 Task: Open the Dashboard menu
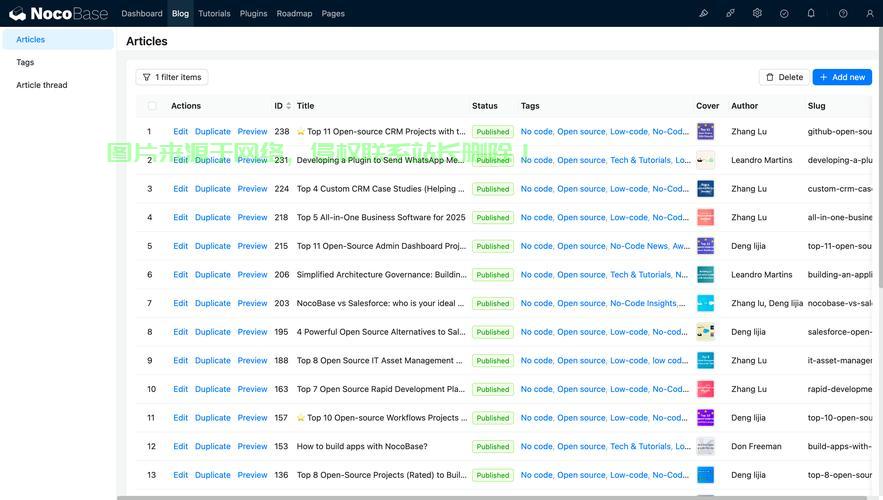142,14
